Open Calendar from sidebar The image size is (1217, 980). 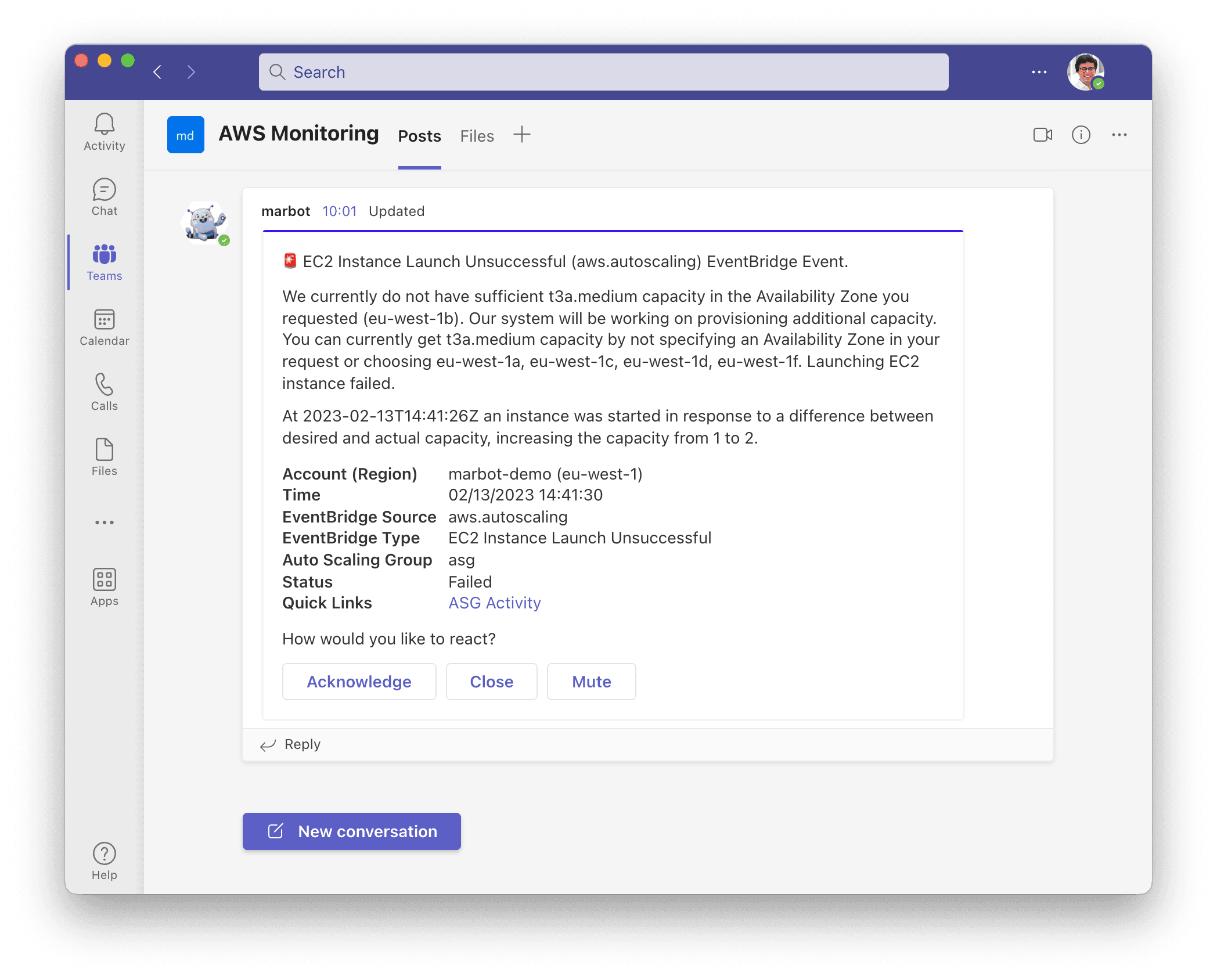pos(103,328)
